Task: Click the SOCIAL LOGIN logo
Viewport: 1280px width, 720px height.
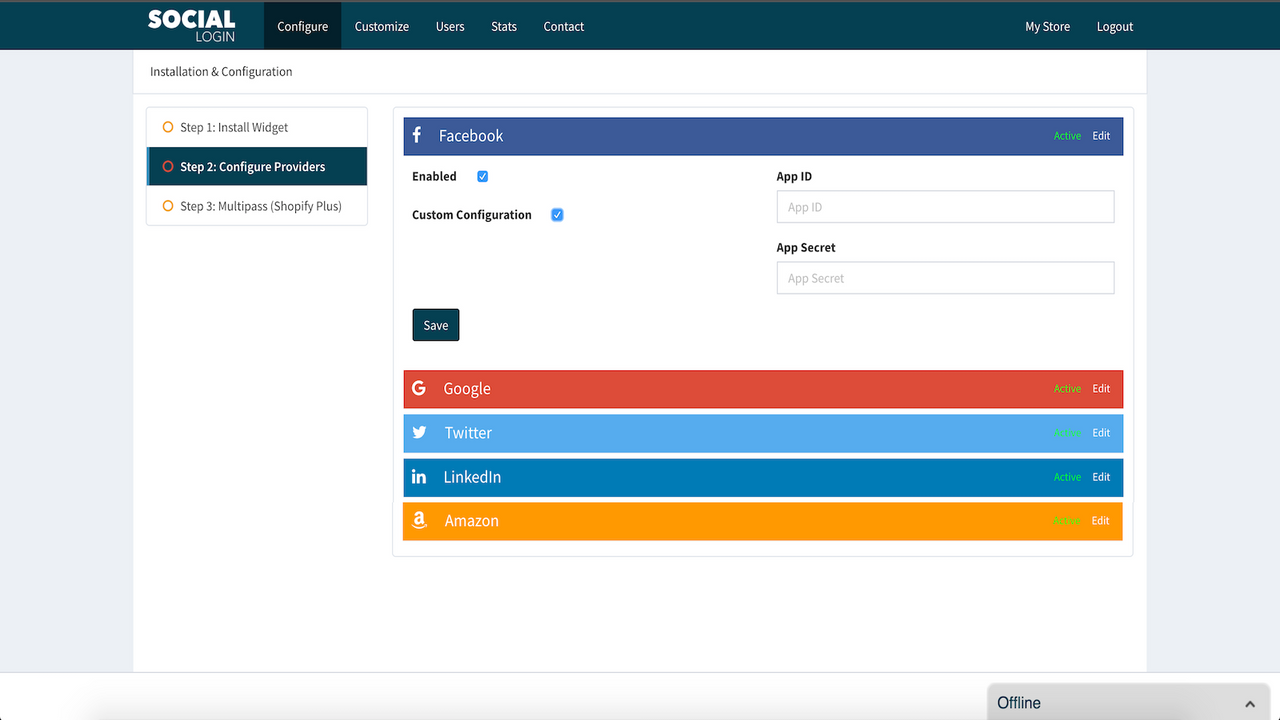Action: coord(191,25)
